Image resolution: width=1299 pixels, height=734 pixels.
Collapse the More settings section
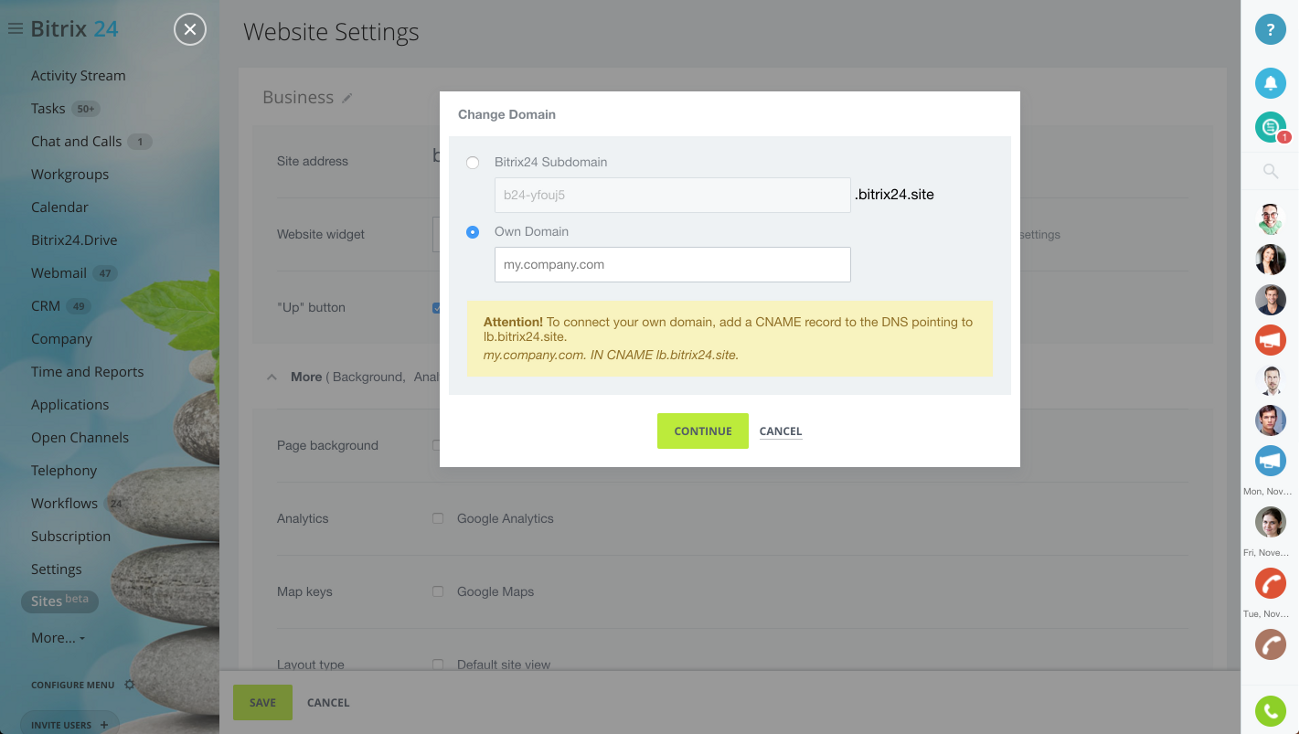pyautogui.click(x=272, y=377)
